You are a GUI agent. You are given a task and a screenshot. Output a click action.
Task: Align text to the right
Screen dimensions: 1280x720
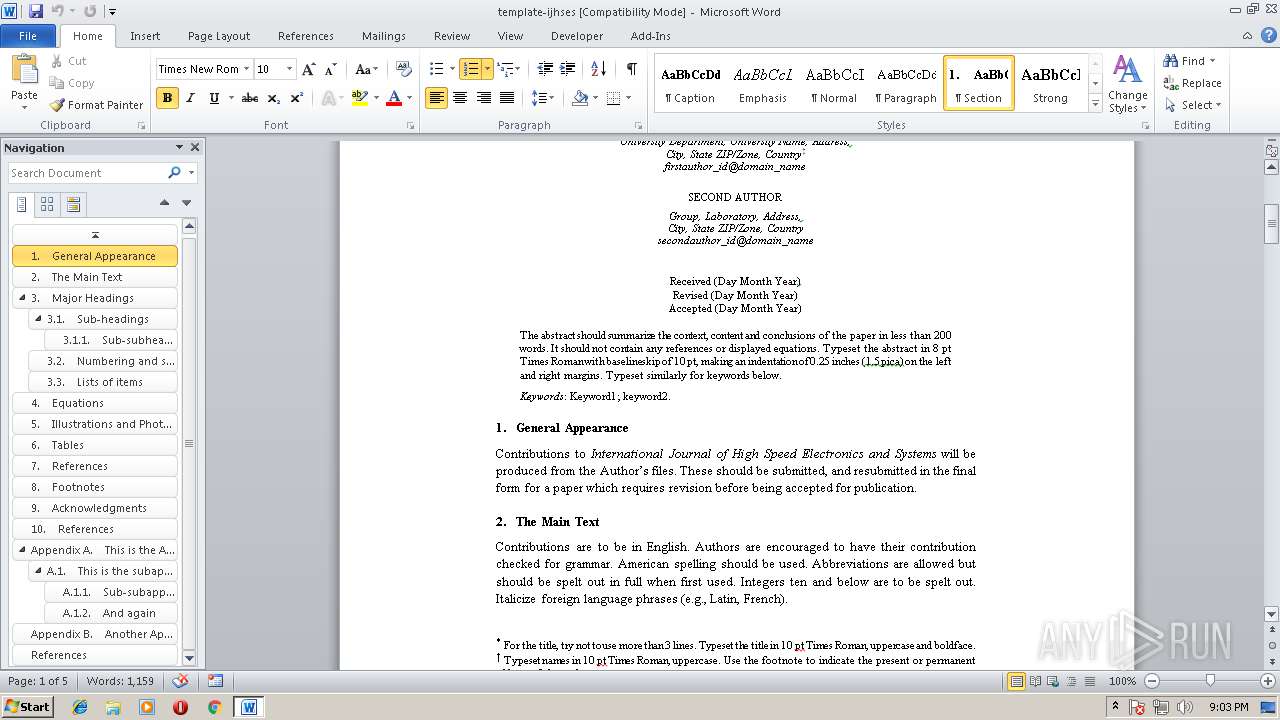tap(484, 98)
